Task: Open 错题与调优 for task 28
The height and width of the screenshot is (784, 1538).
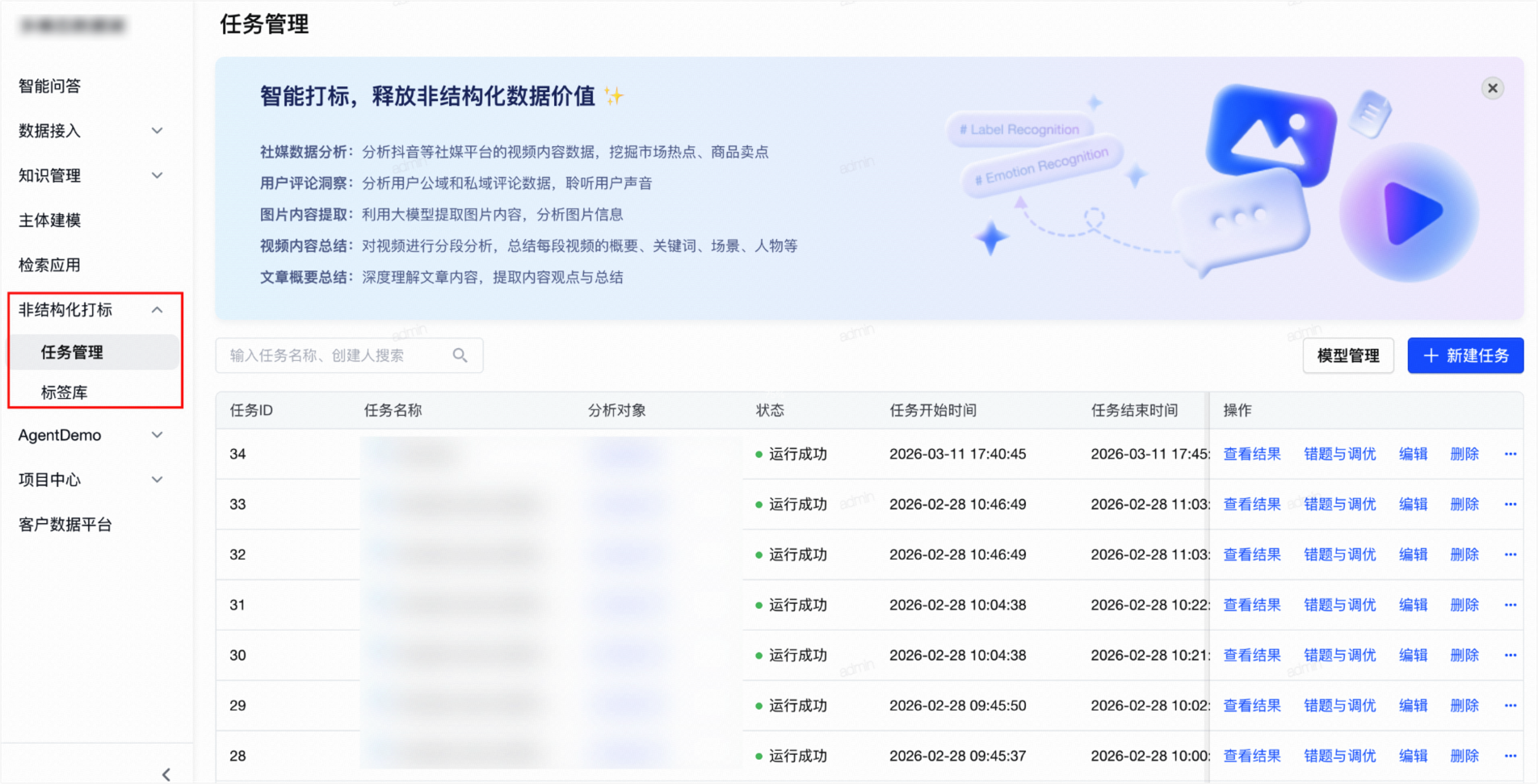Action: pyautogui.click(x=1340, y=756)
